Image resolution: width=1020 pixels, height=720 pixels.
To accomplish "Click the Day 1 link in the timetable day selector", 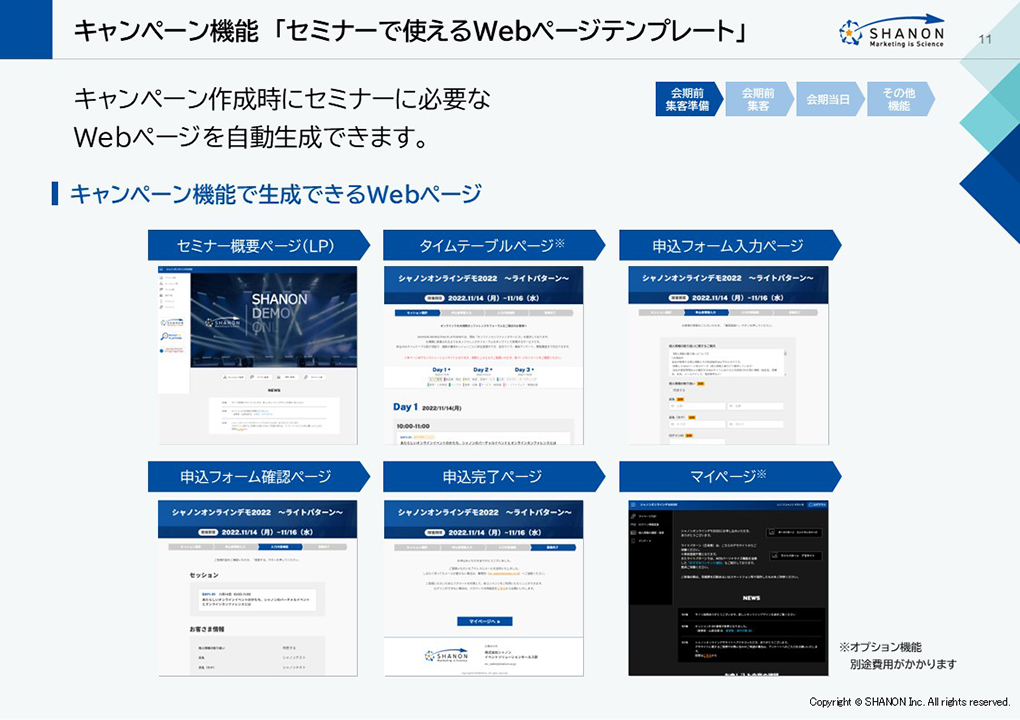I will click(x=441, y=370).
